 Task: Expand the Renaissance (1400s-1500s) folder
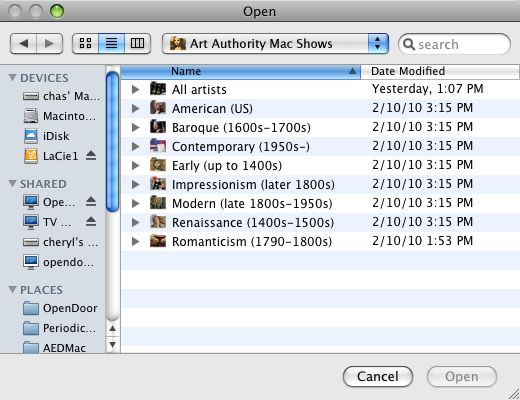tap(135, 222)
